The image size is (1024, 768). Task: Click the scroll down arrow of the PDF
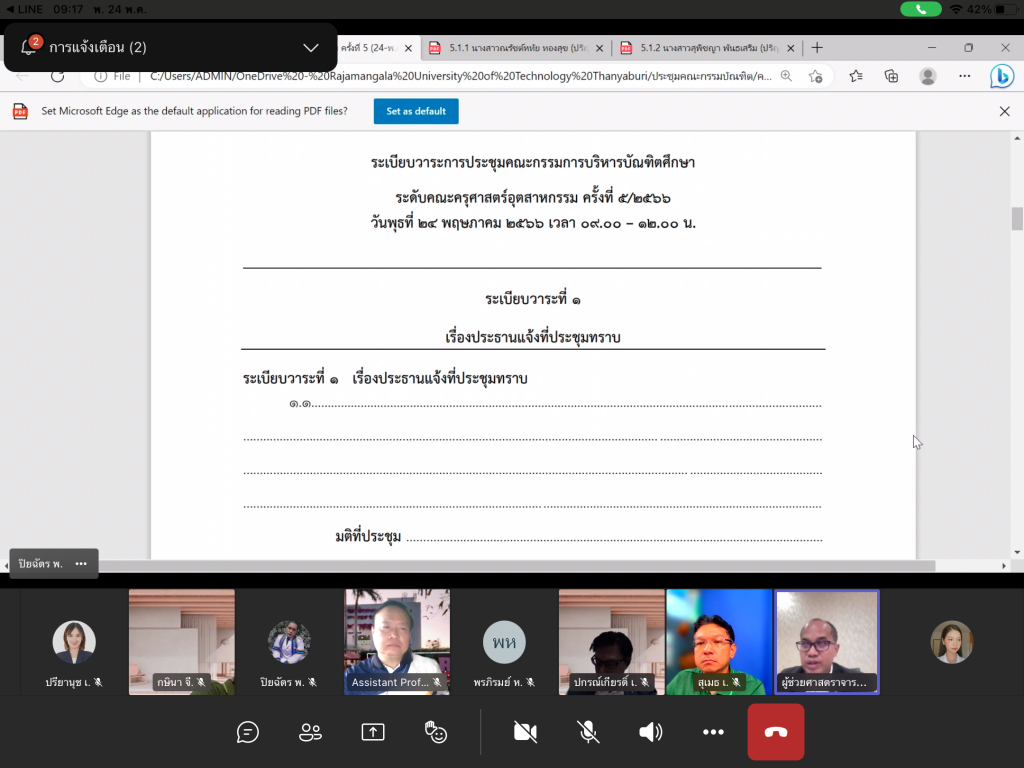(x=1017, y=552)
